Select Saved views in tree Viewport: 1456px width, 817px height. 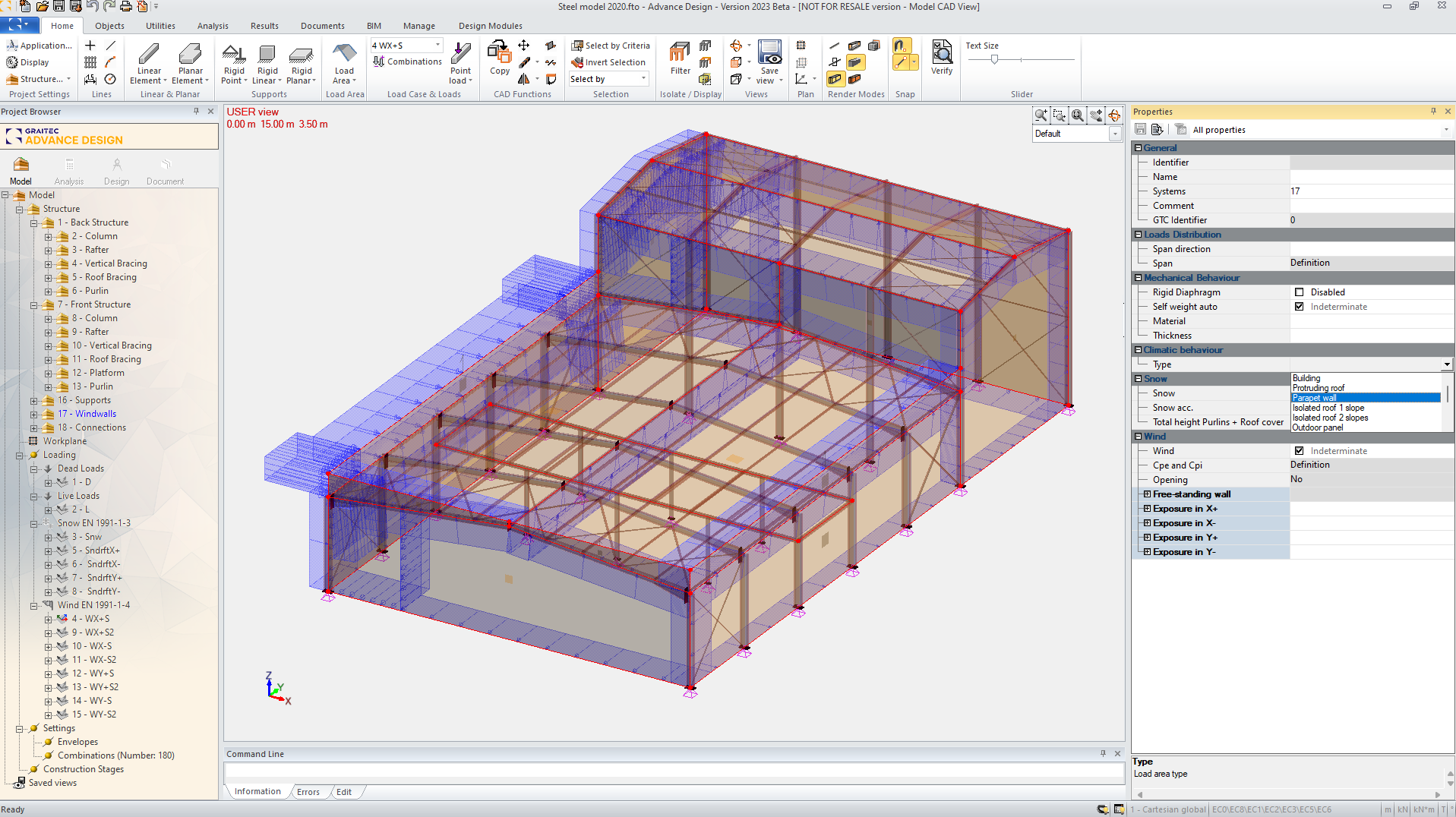[x=52, y=783]
